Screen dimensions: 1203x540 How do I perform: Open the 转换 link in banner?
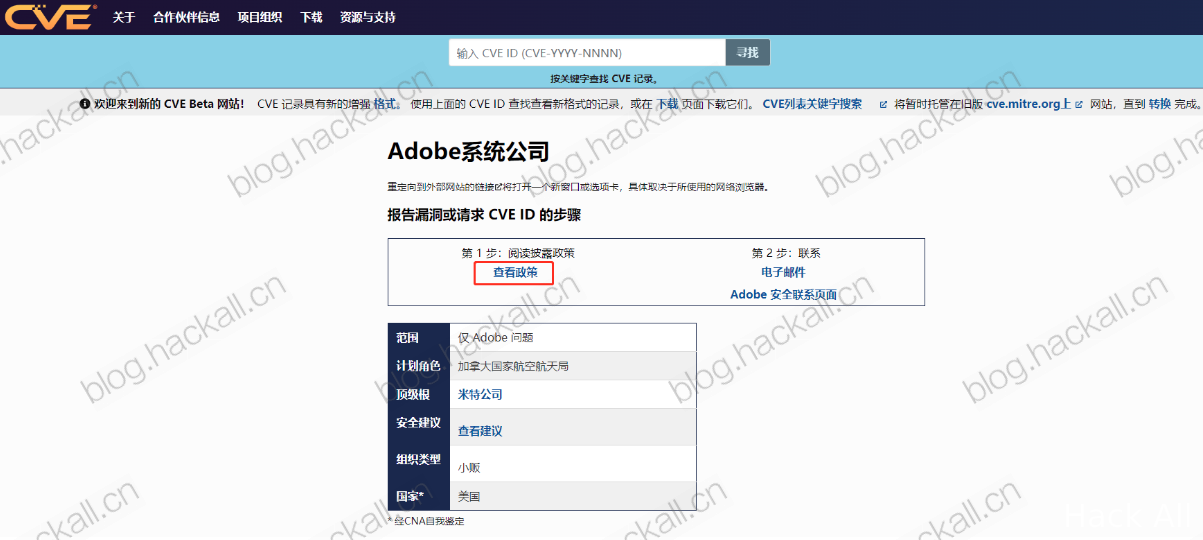tap(1159, 104)
